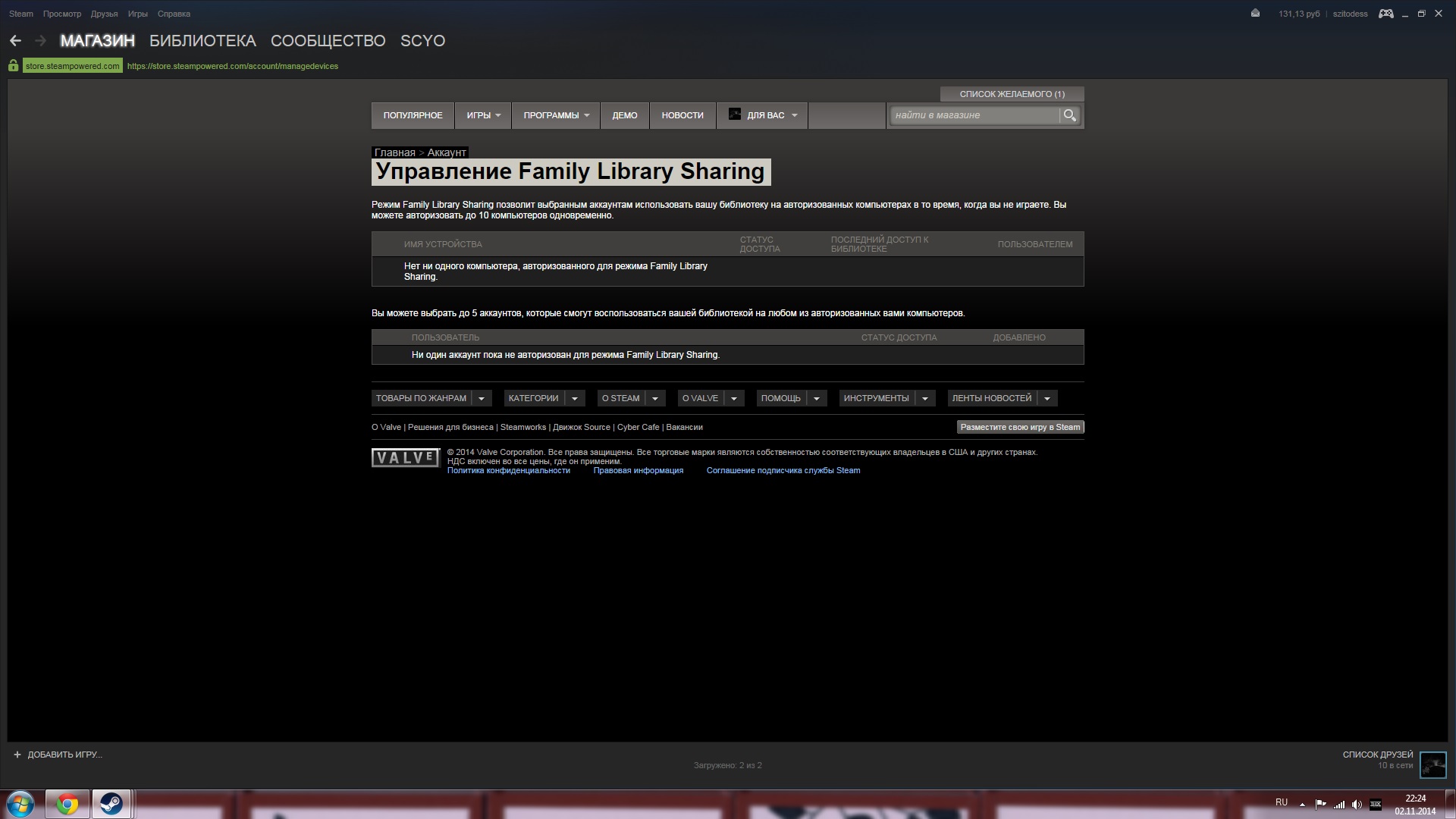Switch to the СООБЩЕСТВО tab
The image size is (1456, 819).
[328, 41]
